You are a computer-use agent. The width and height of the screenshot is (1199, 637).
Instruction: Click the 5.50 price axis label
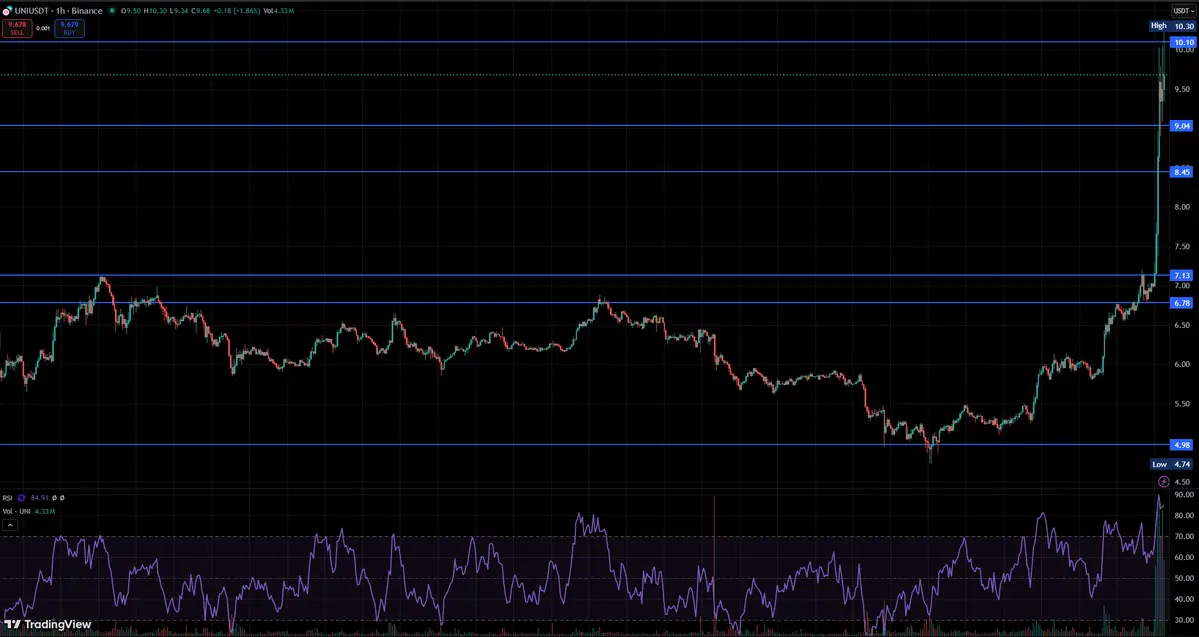[1181, 404]
